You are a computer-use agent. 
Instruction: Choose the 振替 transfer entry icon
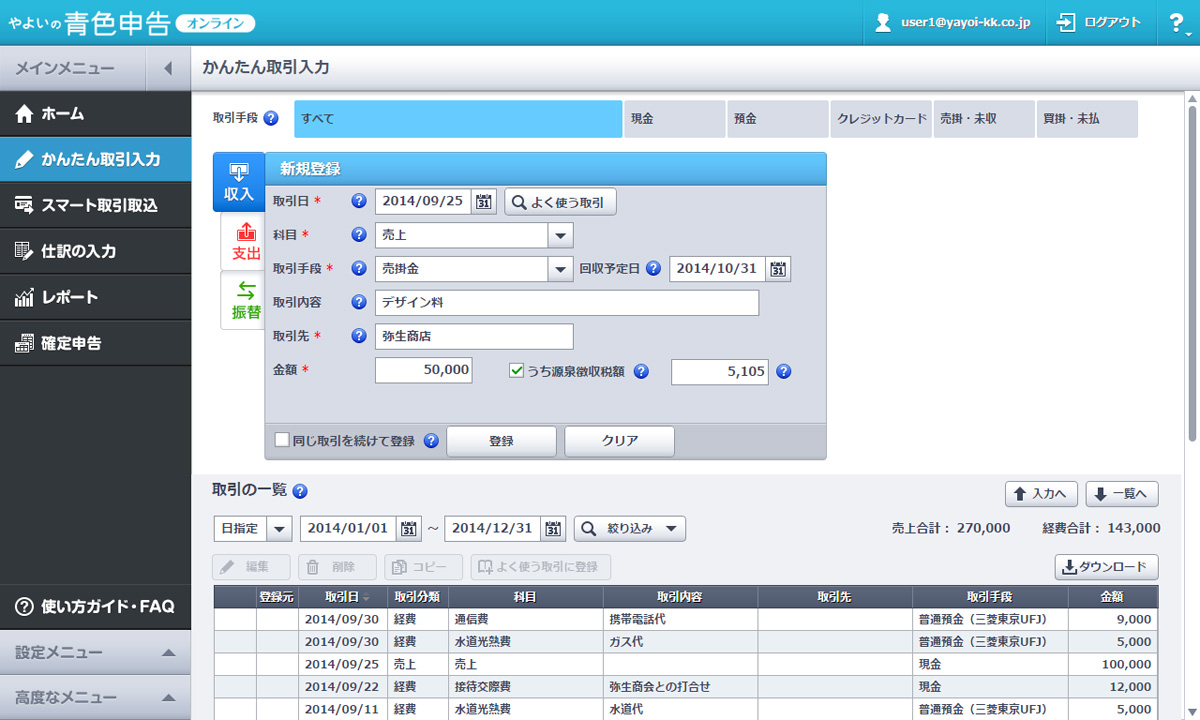click(x=245, y=301)
